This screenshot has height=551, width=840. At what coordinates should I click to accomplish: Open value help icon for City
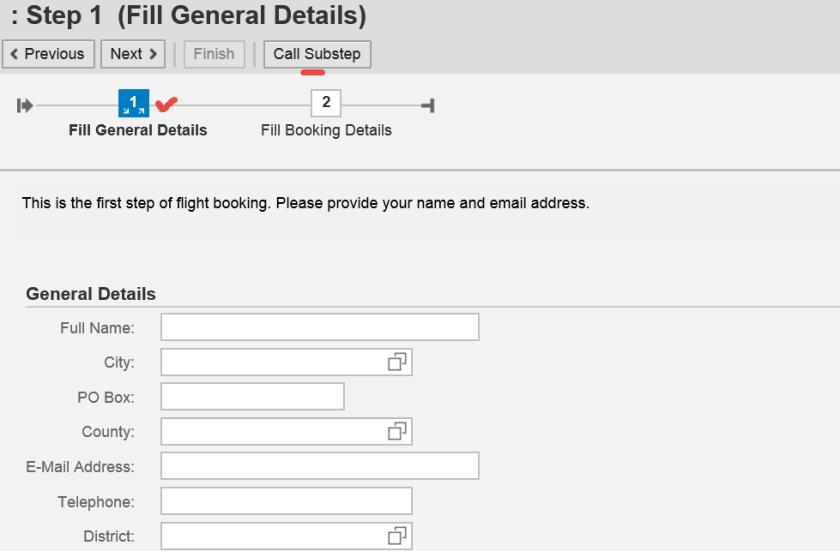pyautogui.click(x=397, y=362)
